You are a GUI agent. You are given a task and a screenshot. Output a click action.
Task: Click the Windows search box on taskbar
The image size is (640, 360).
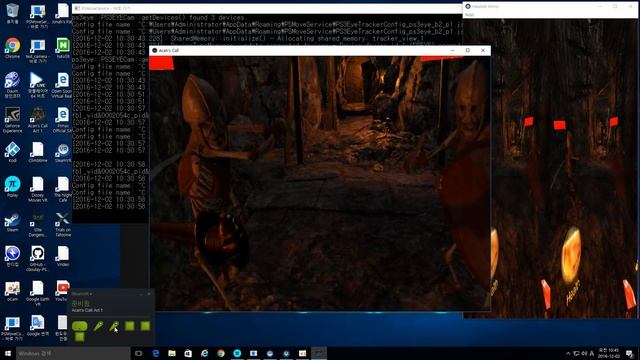point(73,353)
